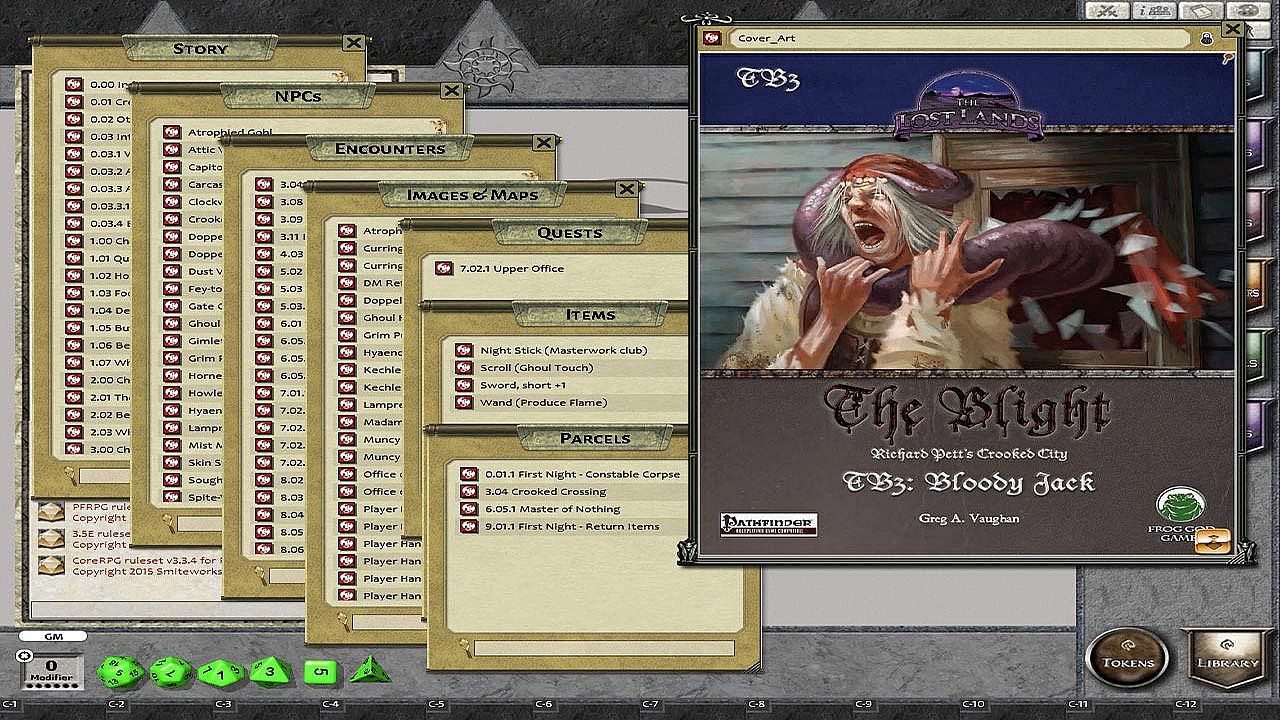1280x720 pixels.
Task: Roll the green d20 die
Action: click(119, 672)
